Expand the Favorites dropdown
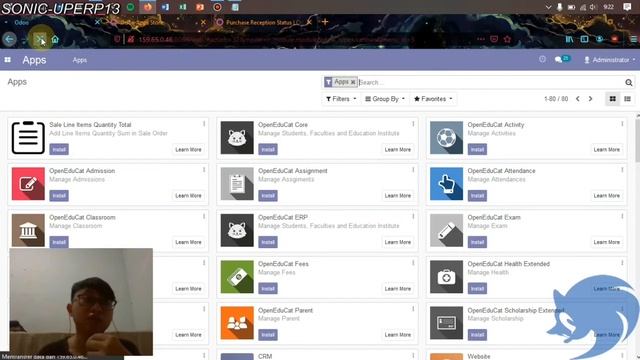 click(x=433, y=99)
